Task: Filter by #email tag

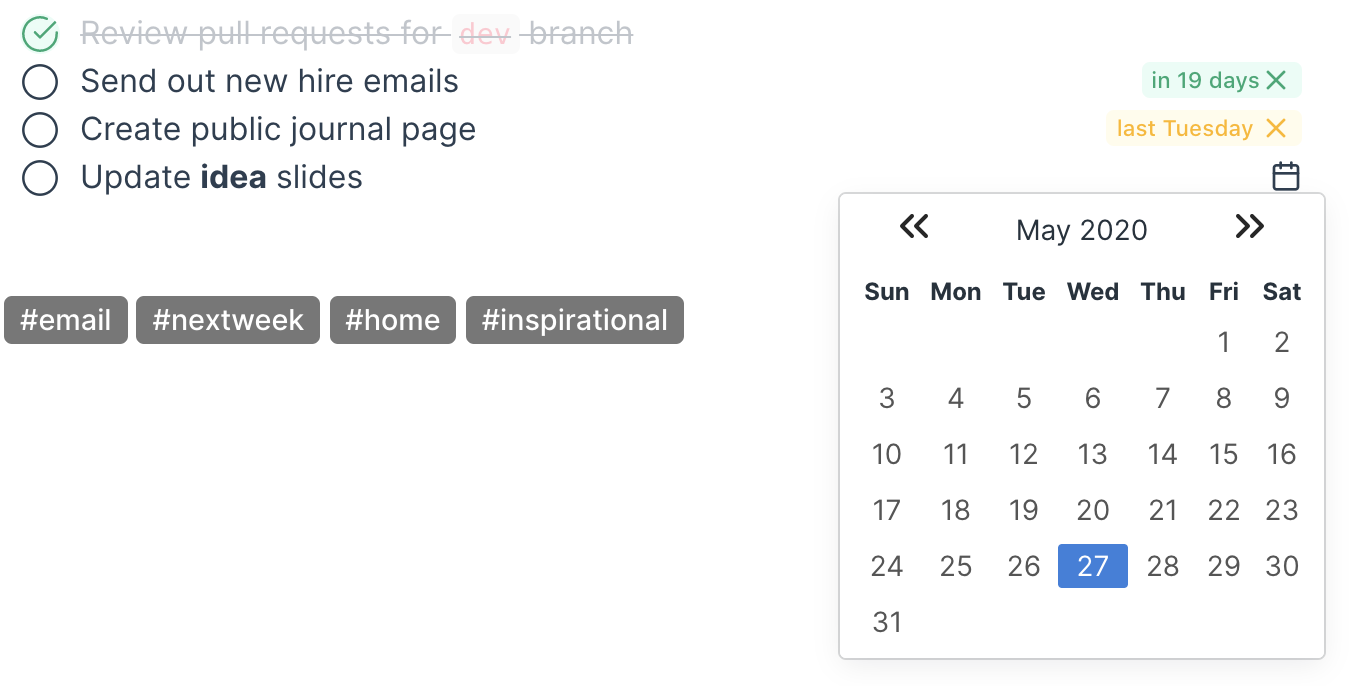Action: (x=66, y=320)
